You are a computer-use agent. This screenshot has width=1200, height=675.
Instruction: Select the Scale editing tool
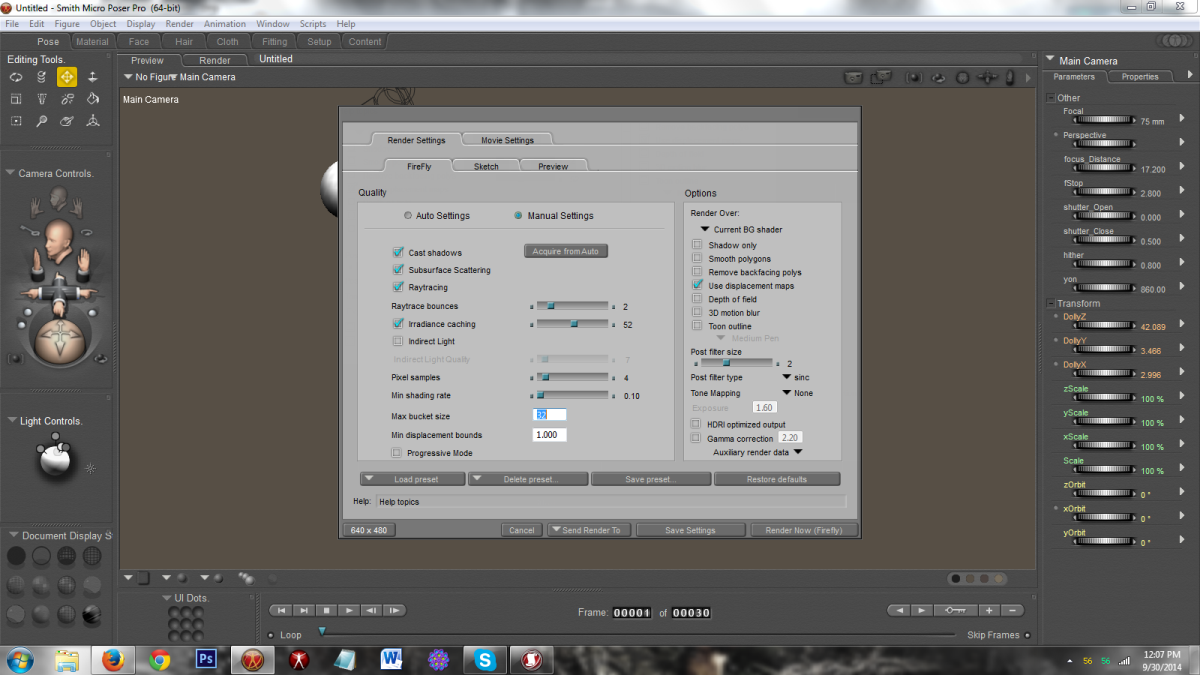16,99
